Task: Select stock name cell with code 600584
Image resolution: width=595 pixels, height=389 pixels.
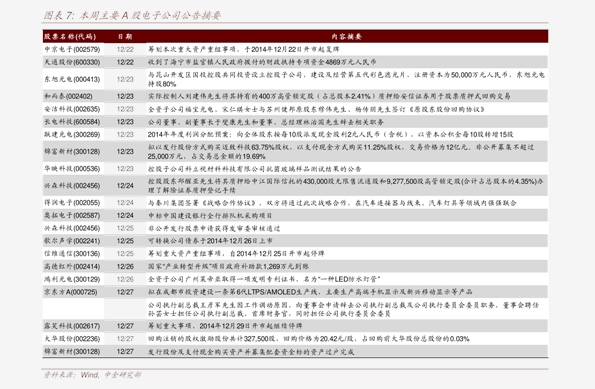Action: click(x=72, y=122)
